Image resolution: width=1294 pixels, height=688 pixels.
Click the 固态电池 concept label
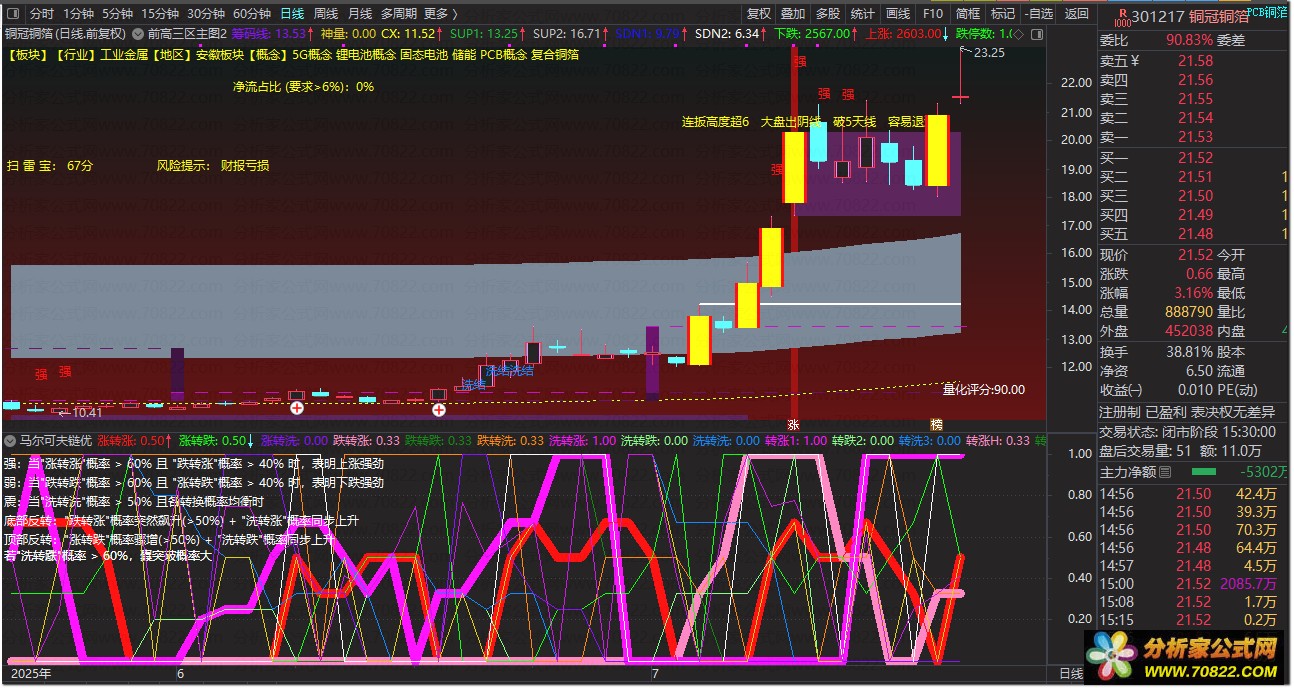coord(424,55)
